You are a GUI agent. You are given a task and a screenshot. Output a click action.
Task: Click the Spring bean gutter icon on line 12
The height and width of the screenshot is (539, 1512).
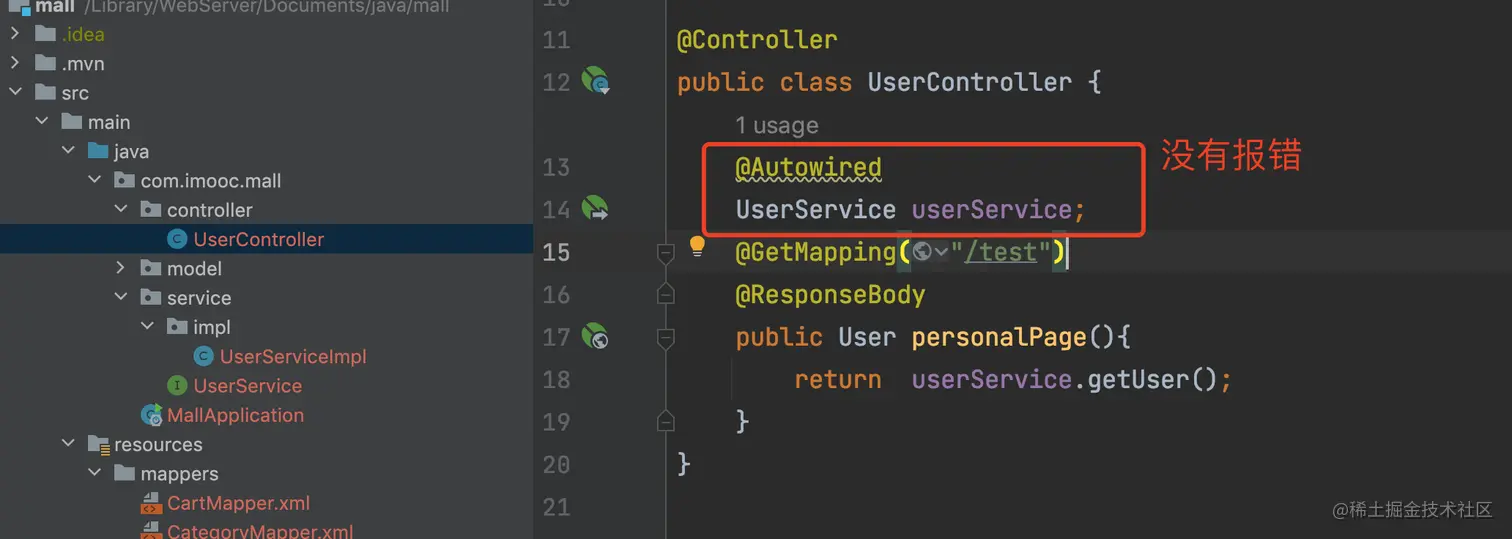596,81
